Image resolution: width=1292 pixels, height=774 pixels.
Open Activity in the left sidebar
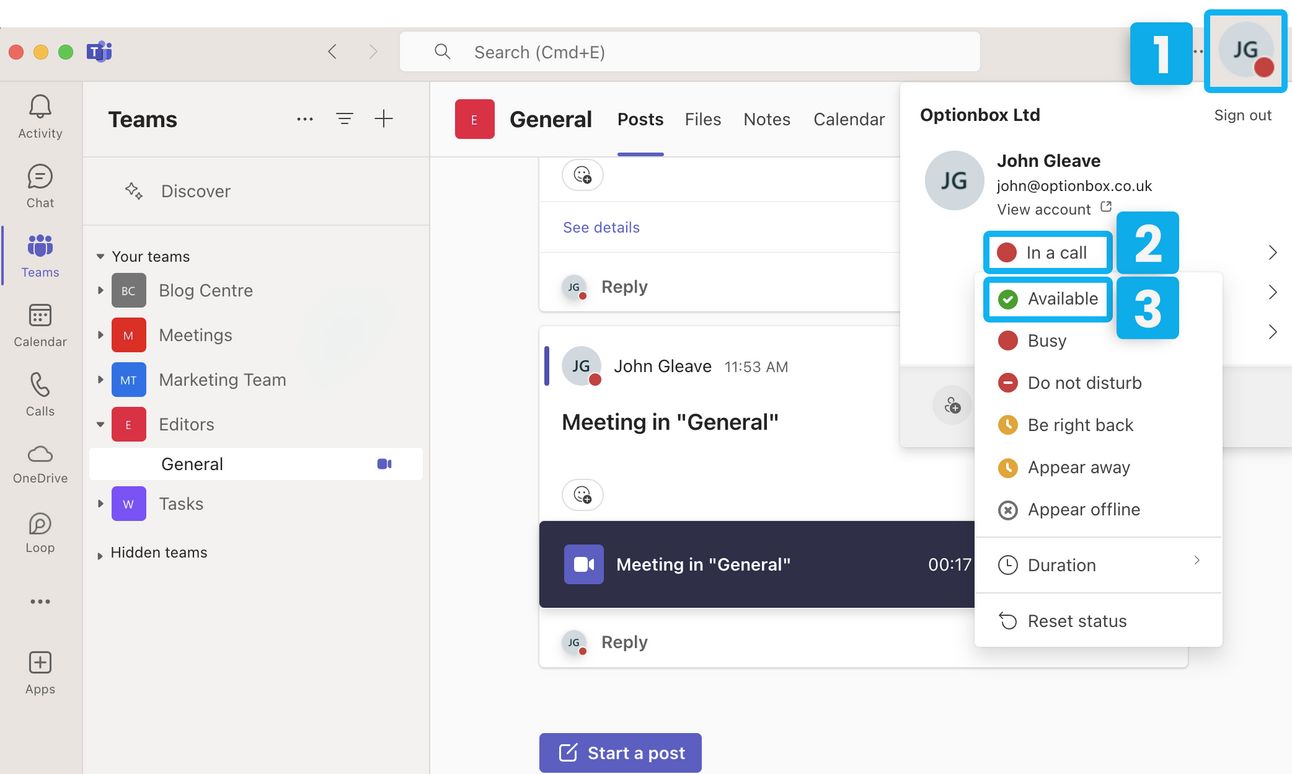coord(40,117)
